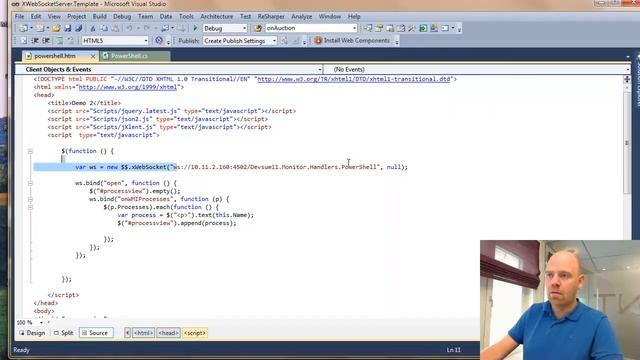Click the Undo arrow icon
The width and height of the screenshot is (640, 360).
129,28
